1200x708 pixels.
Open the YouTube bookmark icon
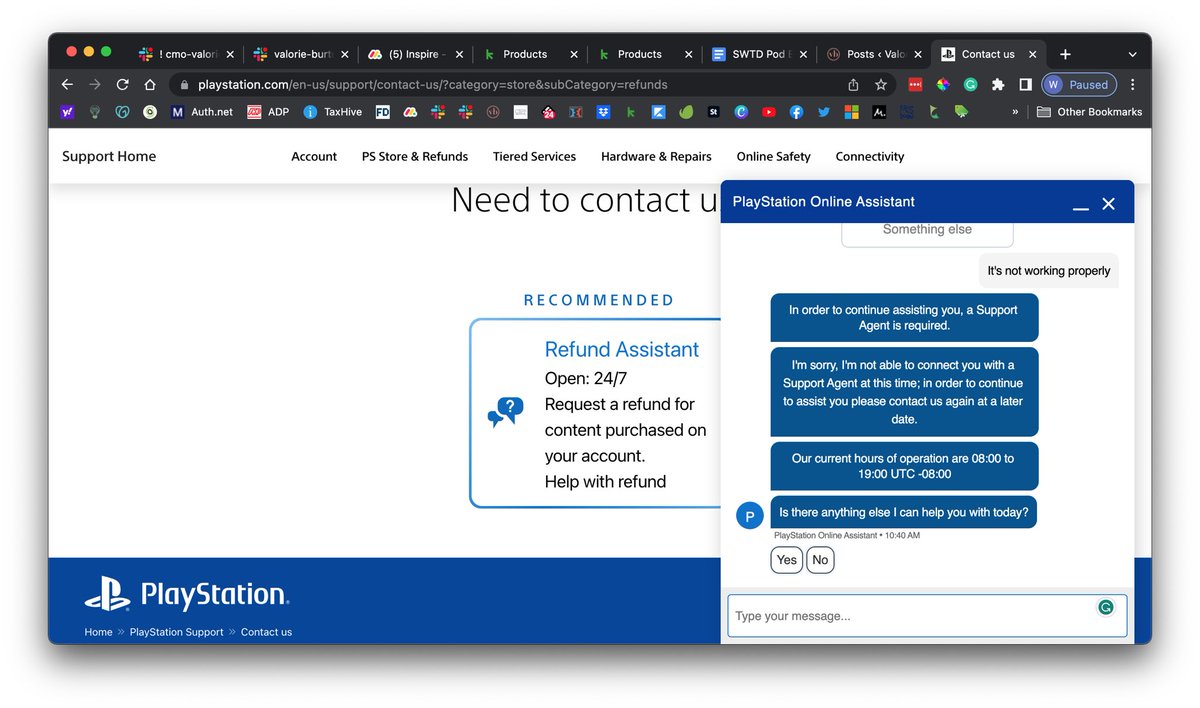point(769,112)
